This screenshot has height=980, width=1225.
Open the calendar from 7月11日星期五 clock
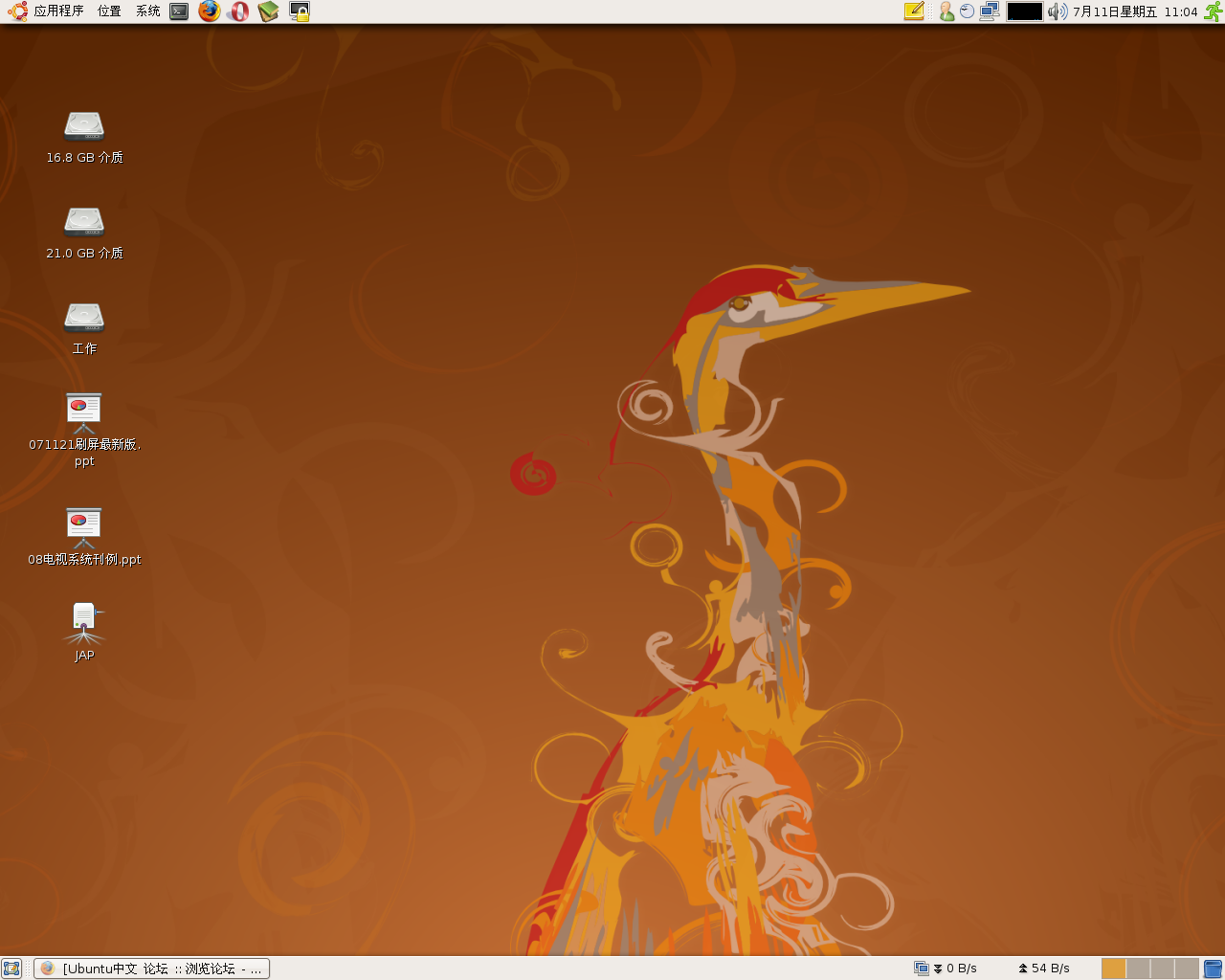1135,11
